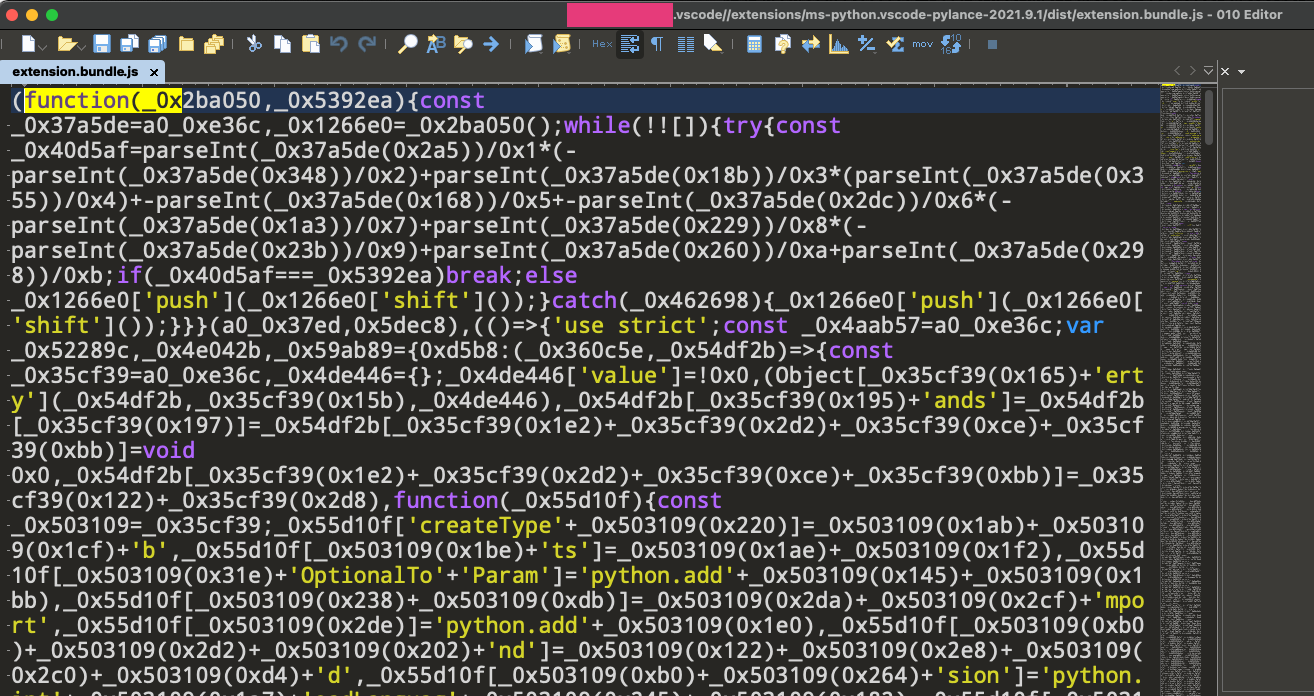Viewport: 1314px width, 696px height.
Task: Copy selection using the Copy icon
Action: tap(283, 44)
